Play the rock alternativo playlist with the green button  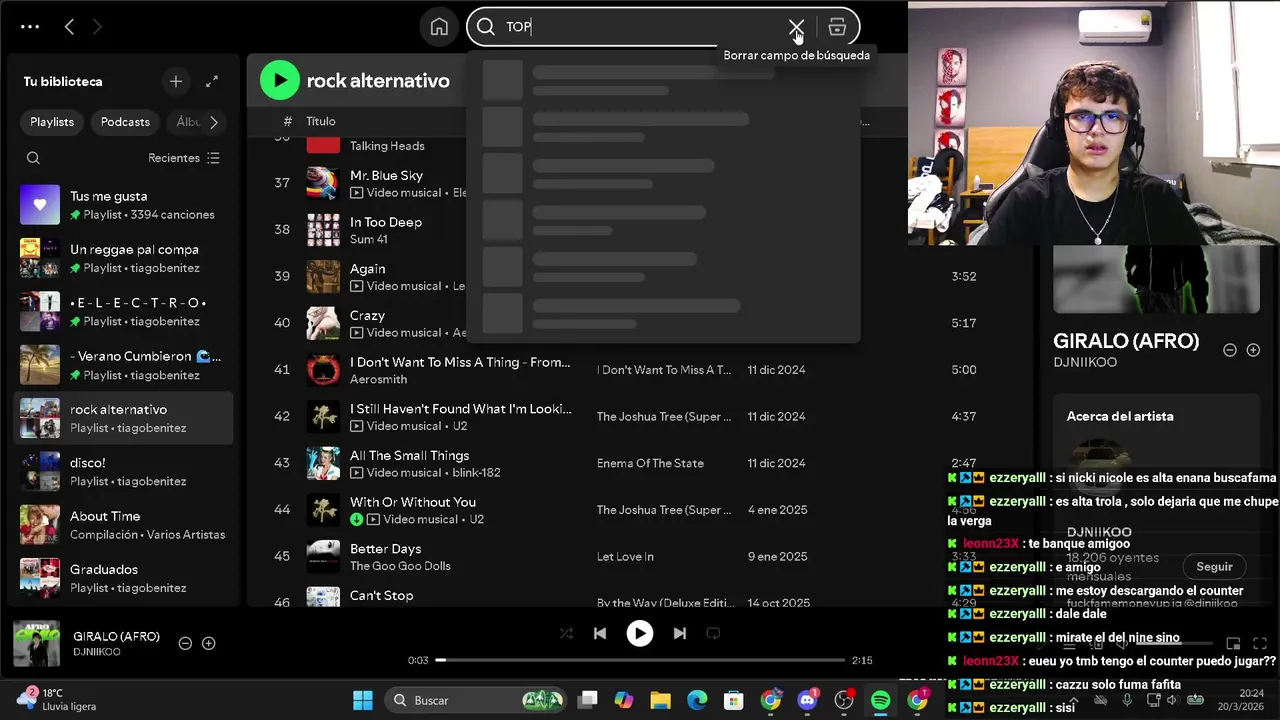tap(280, 80)
